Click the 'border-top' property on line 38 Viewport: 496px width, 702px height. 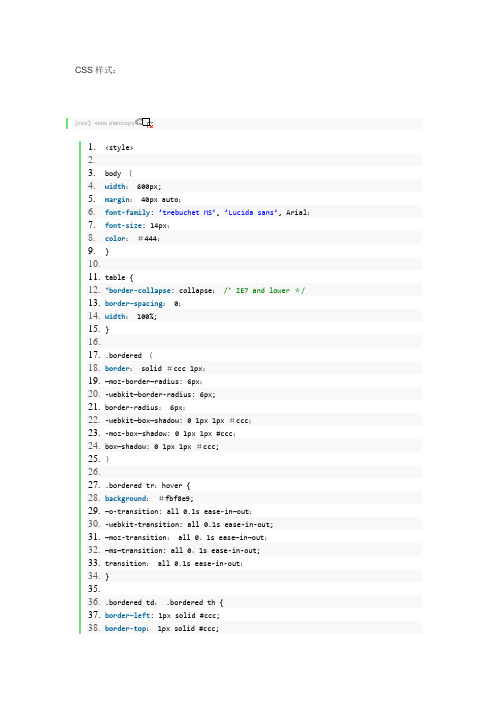(x=126, y=628)
